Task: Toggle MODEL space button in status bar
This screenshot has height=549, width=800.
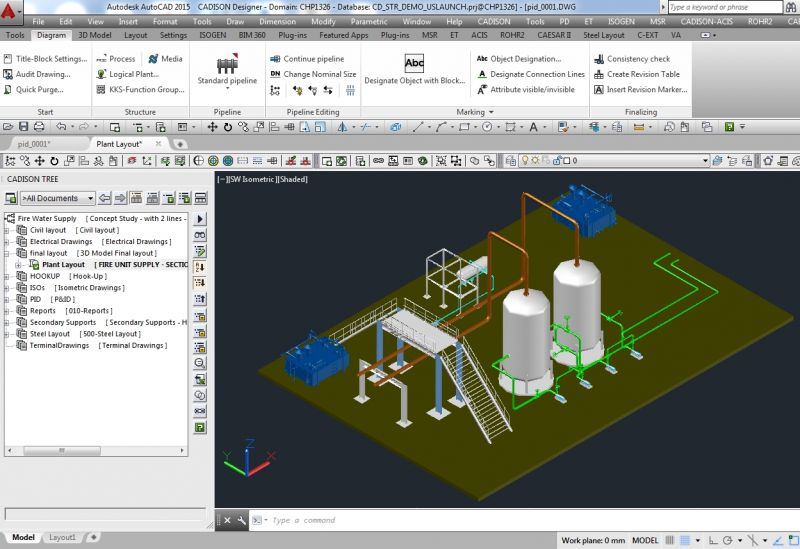Action: 645,540
